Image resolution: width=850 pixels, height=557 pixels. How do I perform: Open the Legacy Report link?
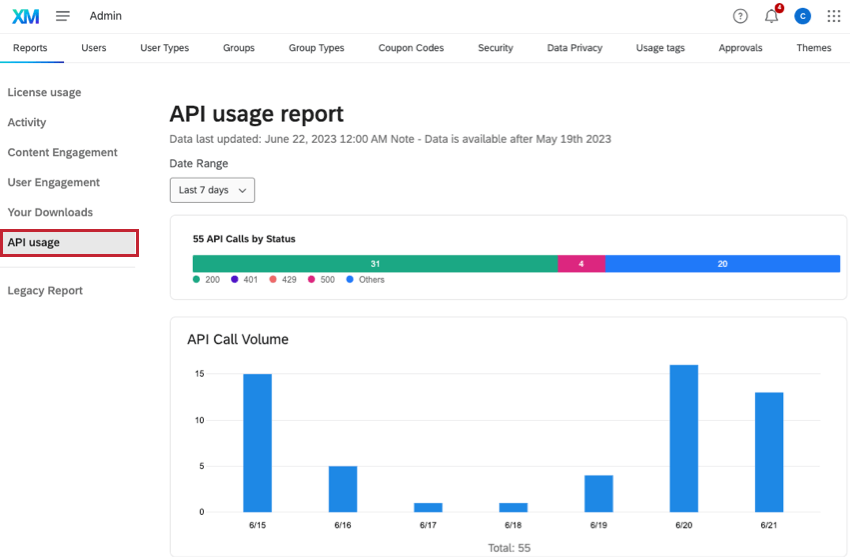[45, 291]
